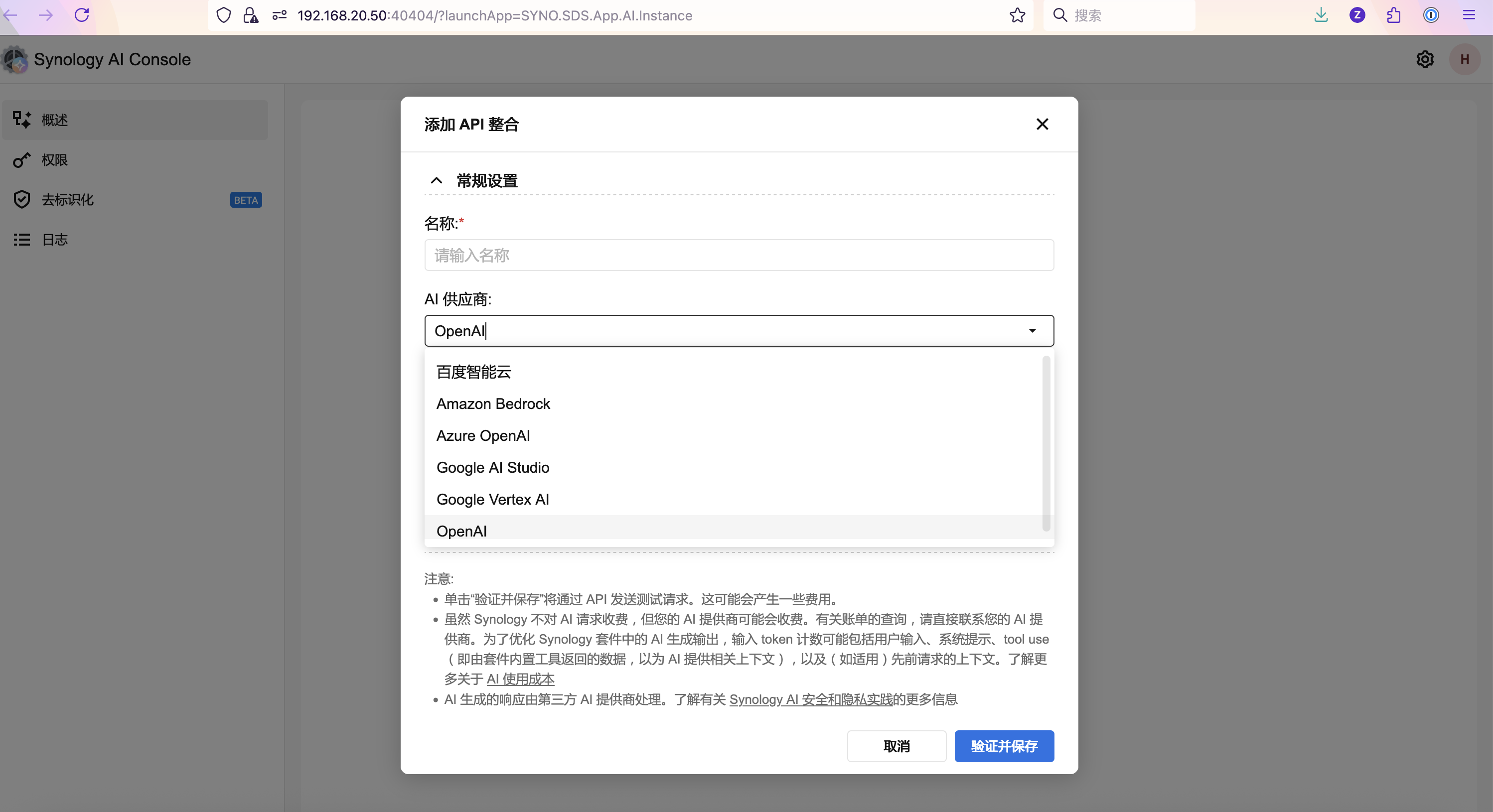Toggle the AI 供应商 dropdown arrow
This screenshot has height=812, width=1493.
coord(1032,330)
